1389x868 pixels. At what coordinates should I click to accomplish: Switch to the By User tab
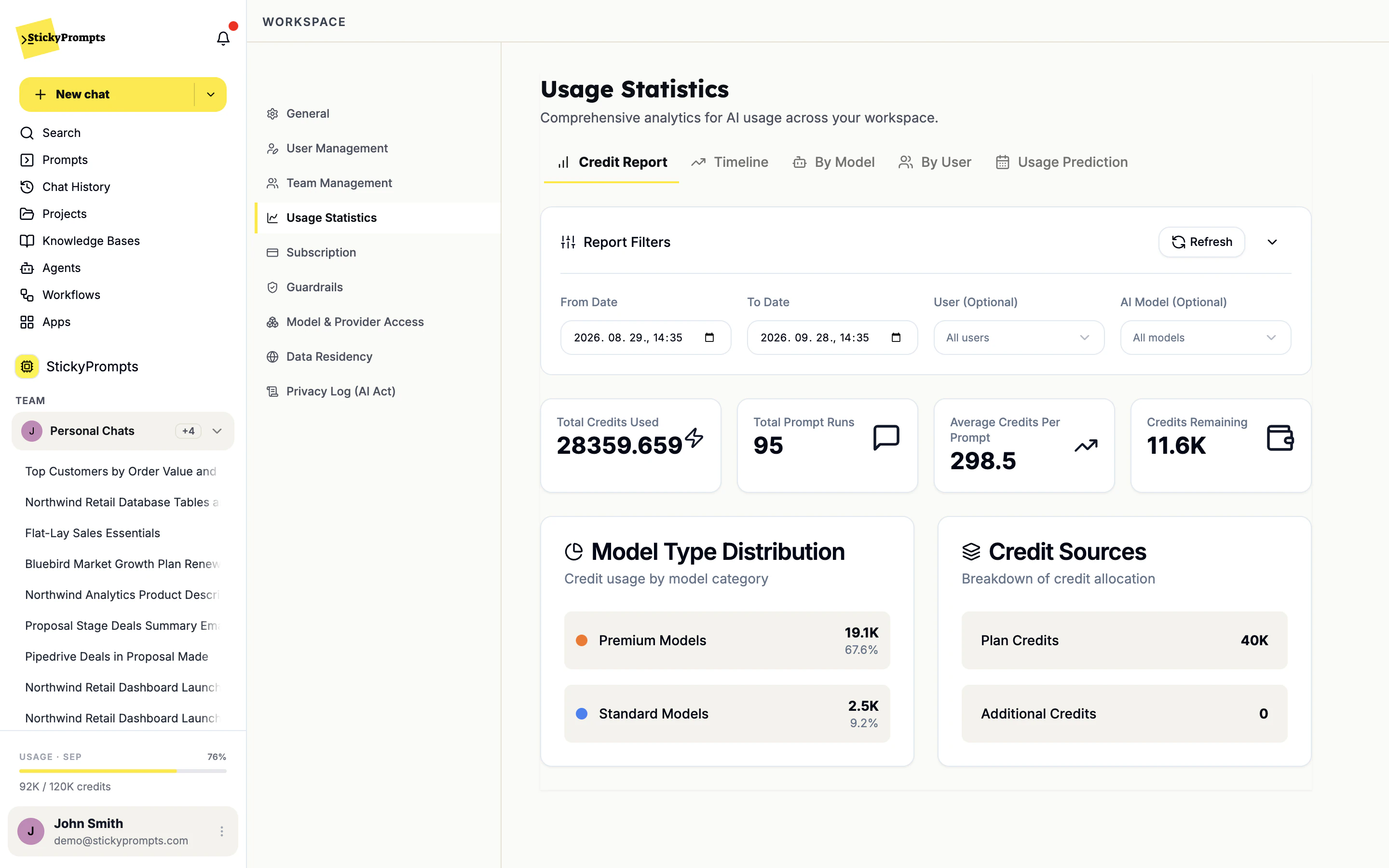pyautogui.click(x=934, y=163)
